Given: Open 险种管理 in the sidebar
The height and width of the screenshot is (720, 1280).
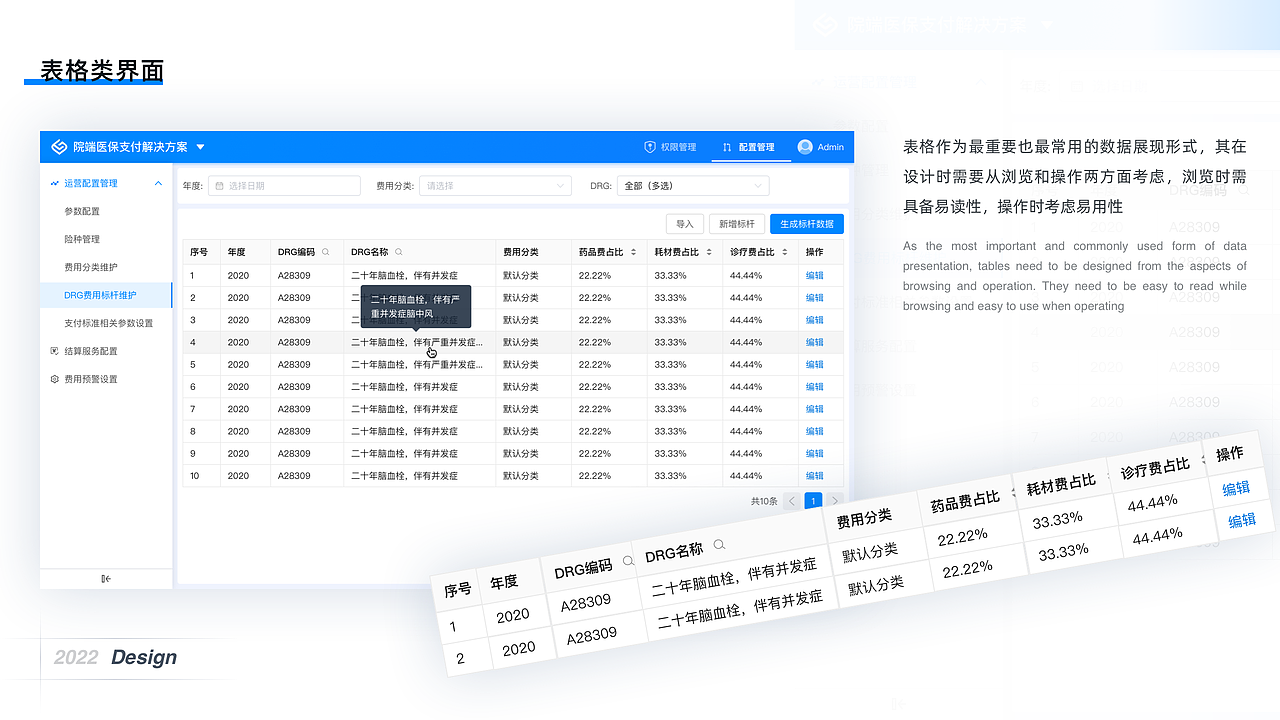Looking at the screenshot, I should pos(82,239).
